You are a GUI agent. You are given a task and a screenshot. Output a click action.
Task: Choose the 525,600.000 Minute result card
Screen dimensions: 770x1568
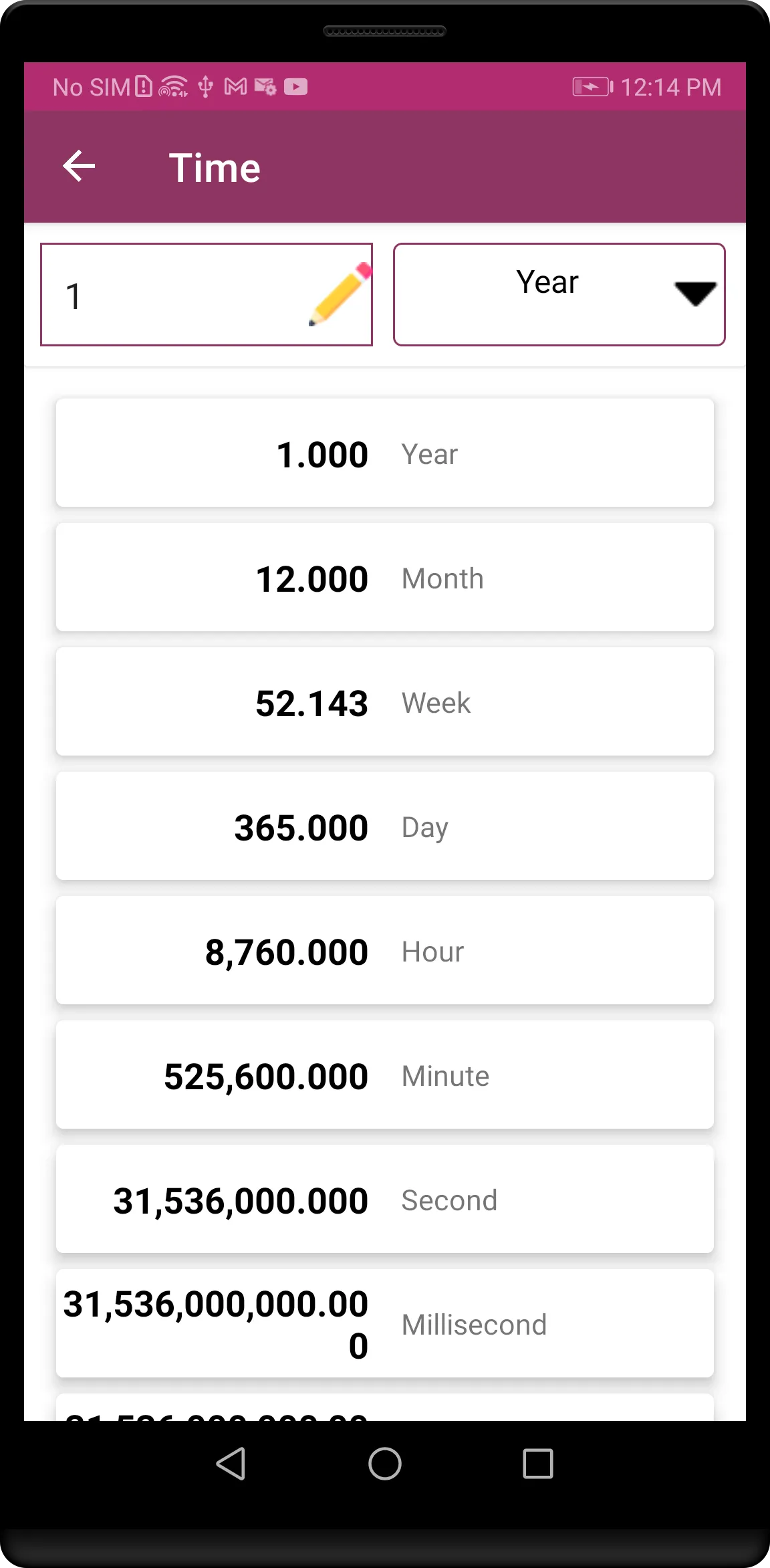click(x=385, y=1075)
